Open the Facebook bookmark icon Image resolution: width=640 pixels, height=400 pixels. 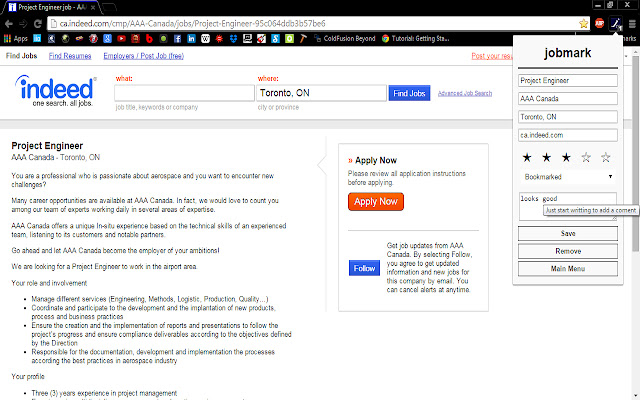coord(177,39)
